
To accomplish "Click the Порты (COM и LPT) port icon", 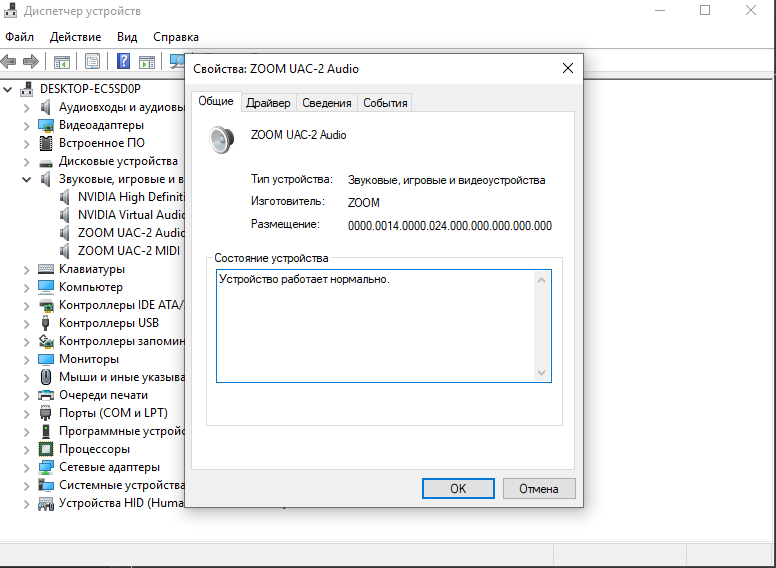I will (x=46, y=413).
